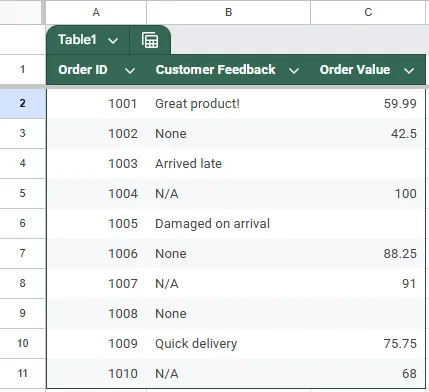Select row 8 header
The image size is (429, 392).
22,283
